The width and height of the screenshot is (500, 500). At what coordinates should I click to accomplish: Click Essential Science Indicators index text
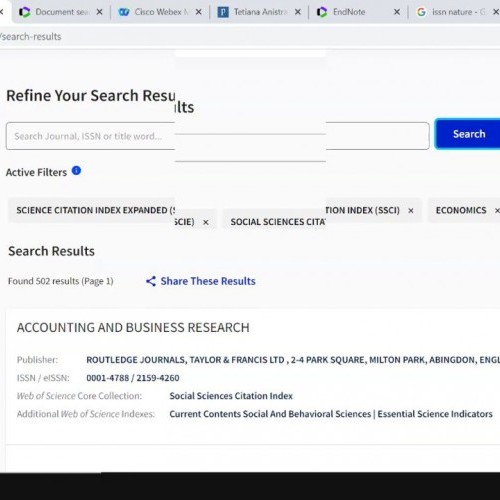click(x=435, y=414)
